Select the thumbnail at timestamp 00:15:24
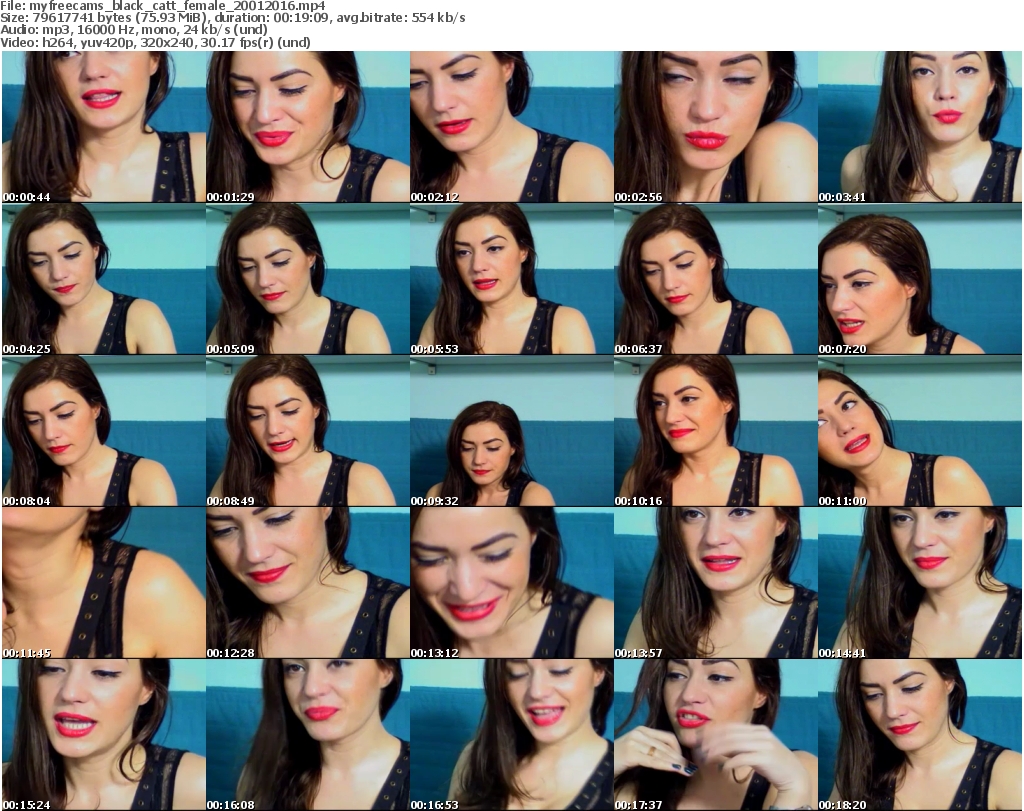This screenshot has width=1024, height=811. pos(104,735)
